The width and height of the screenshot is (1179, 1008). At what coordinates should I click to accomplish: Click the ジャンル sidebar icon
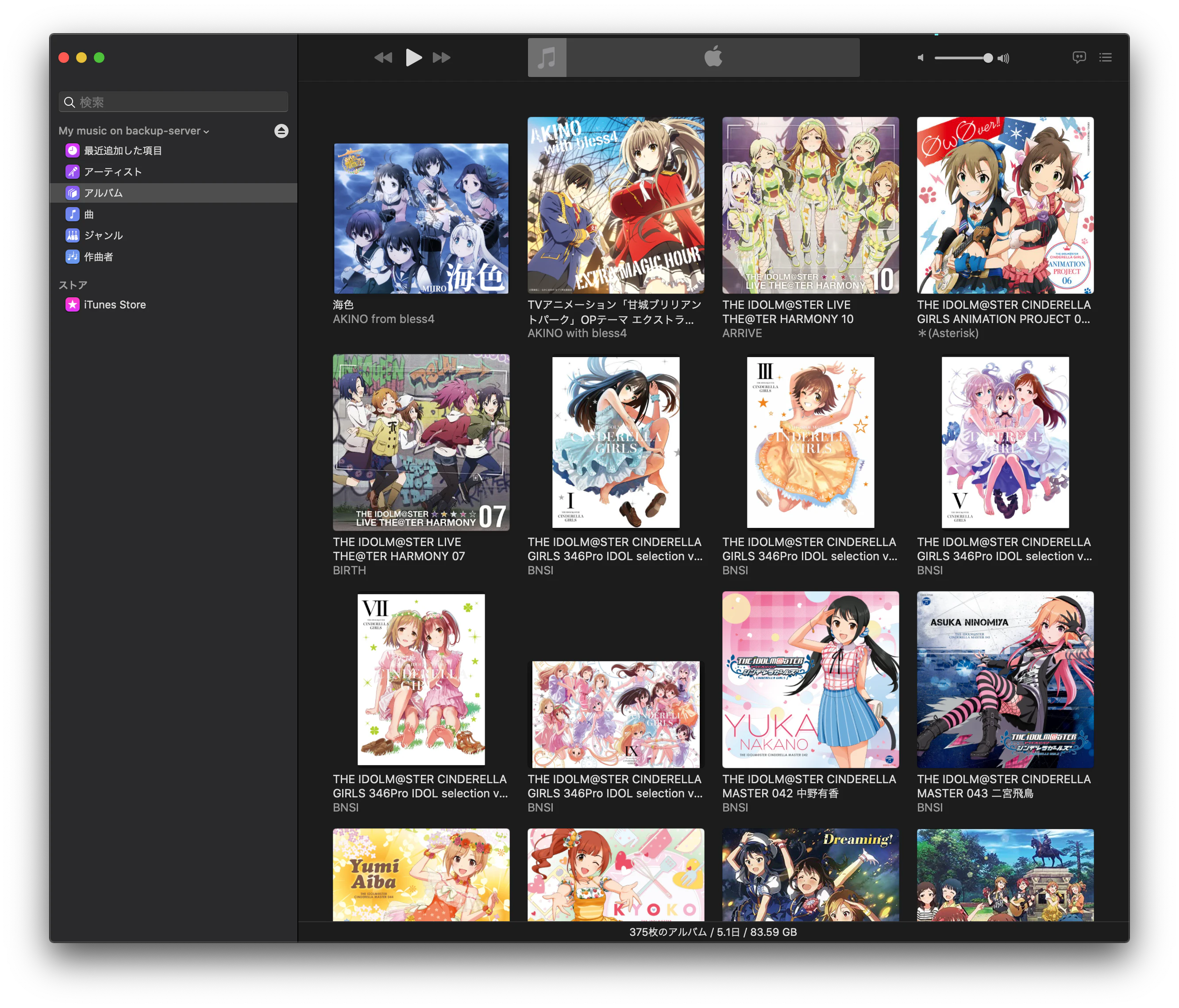[72, 235]
